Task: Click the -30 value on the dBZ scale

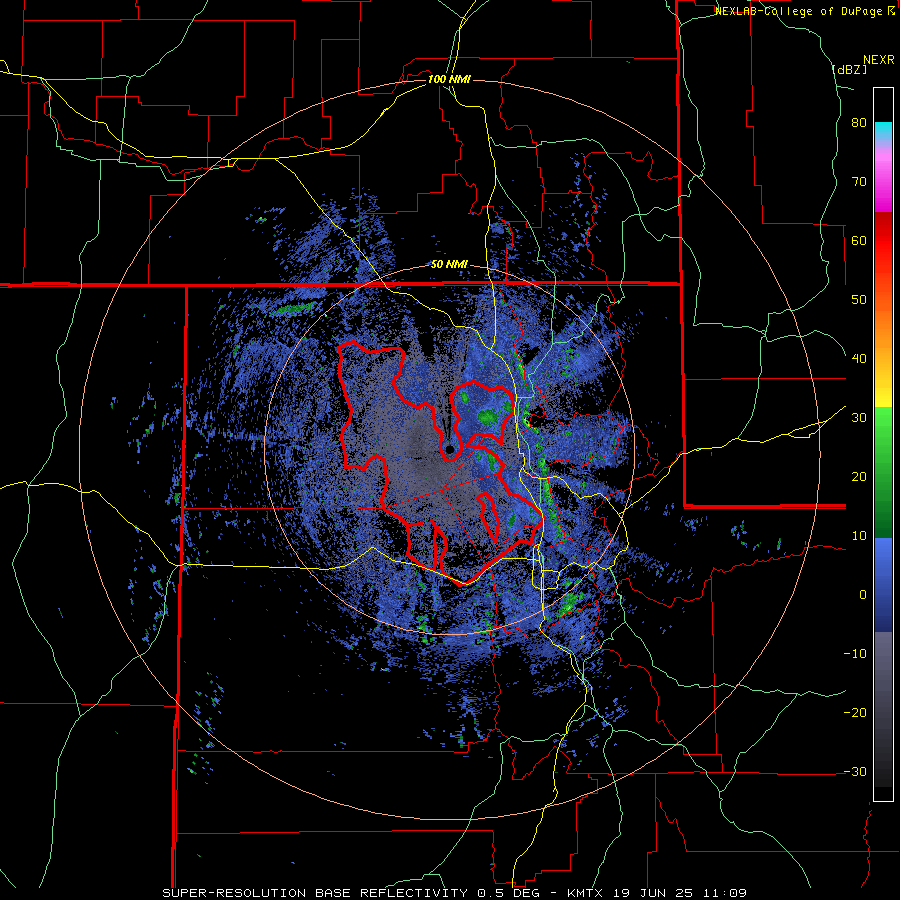Action: pyautogui.click(x=855, y=772)
